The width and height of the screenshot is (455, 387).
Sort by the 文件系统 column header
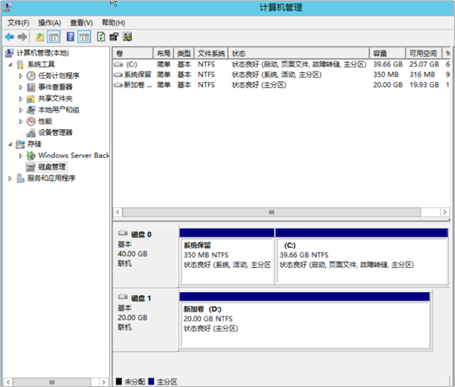click(x=211, y=53)
